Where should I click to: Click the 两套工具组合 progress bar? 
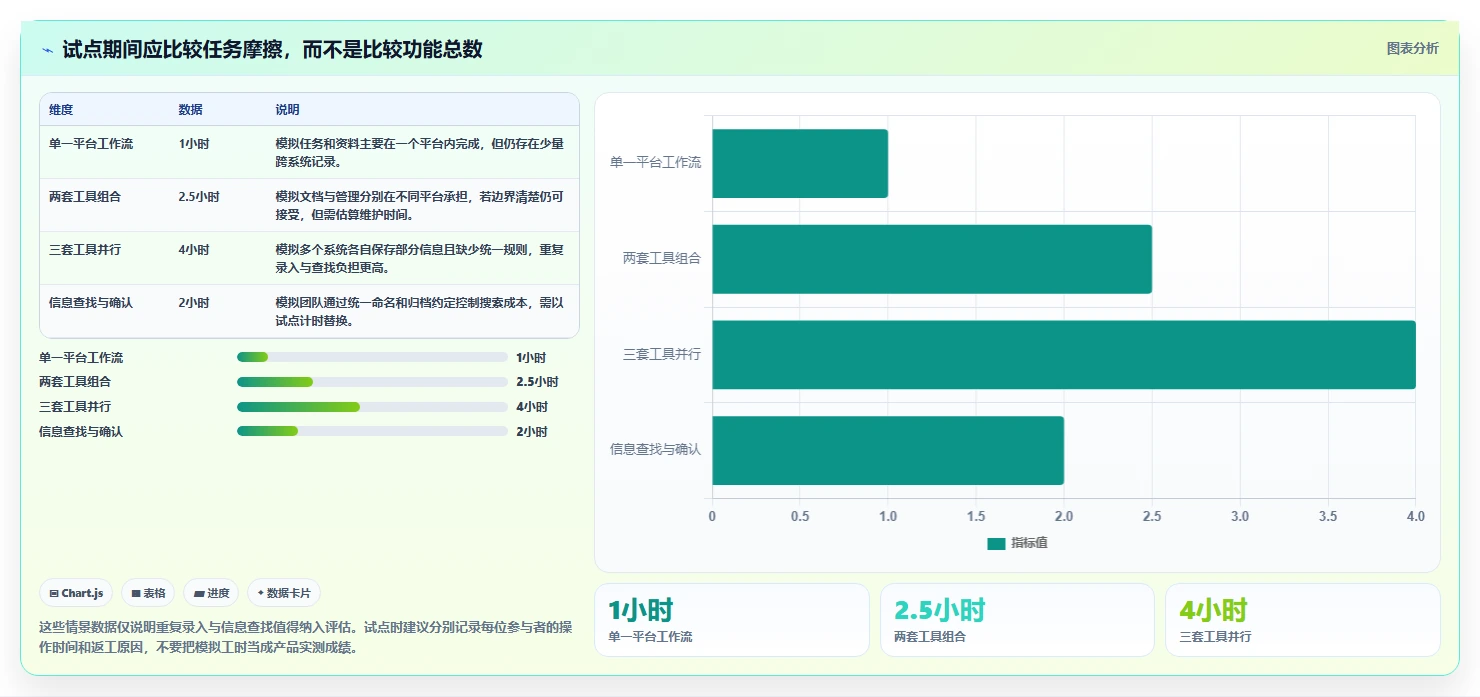tap(372, 382)
